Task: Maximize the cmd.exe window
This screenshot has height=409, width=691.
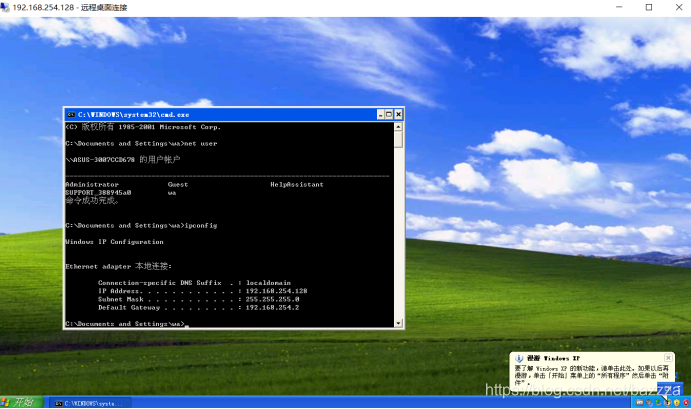Action: point(389,115)
